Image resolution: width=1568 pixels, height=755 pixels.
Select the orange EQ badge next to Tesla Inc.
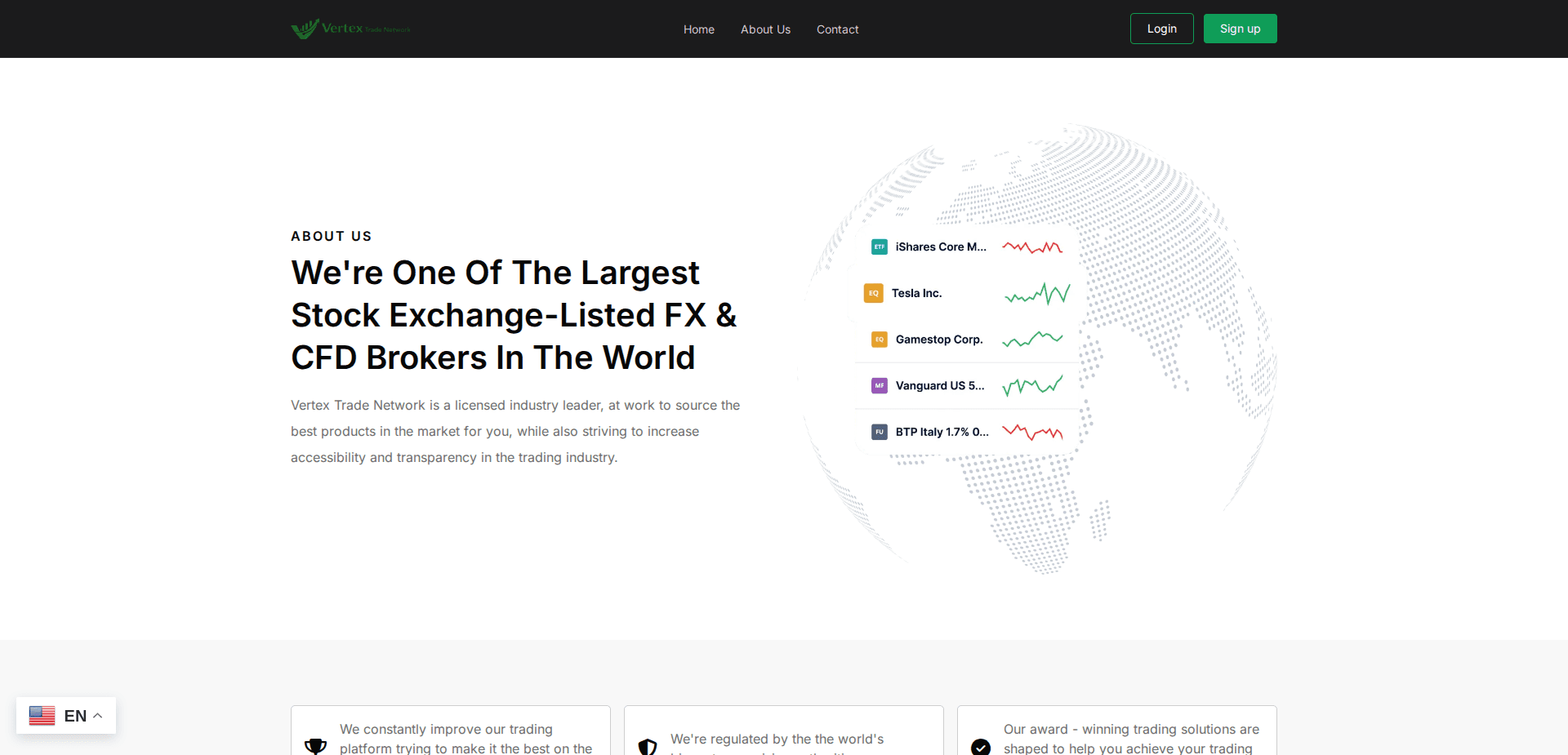tap(873, 293)
